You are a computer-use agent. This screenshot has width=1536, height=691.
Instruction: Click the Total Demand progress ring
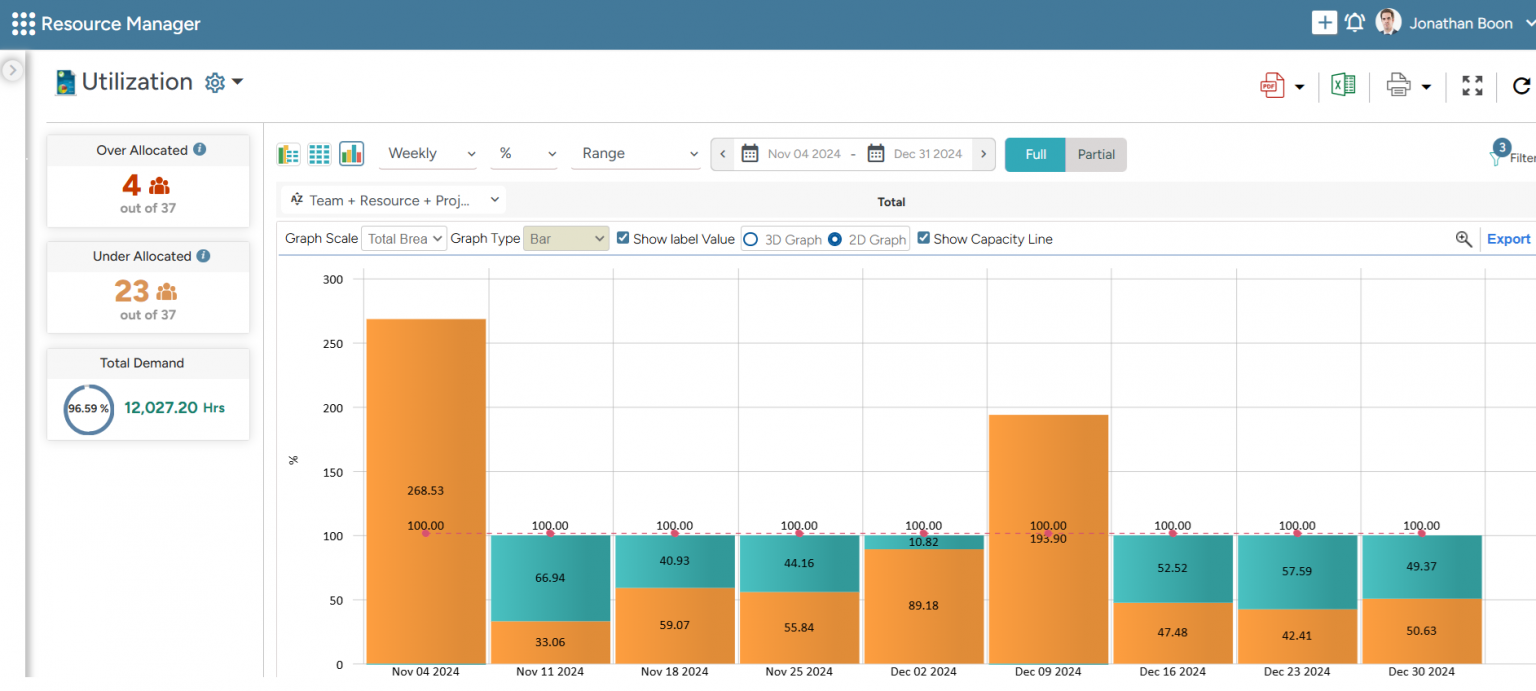pyautogui.click(x=88, y=408)
